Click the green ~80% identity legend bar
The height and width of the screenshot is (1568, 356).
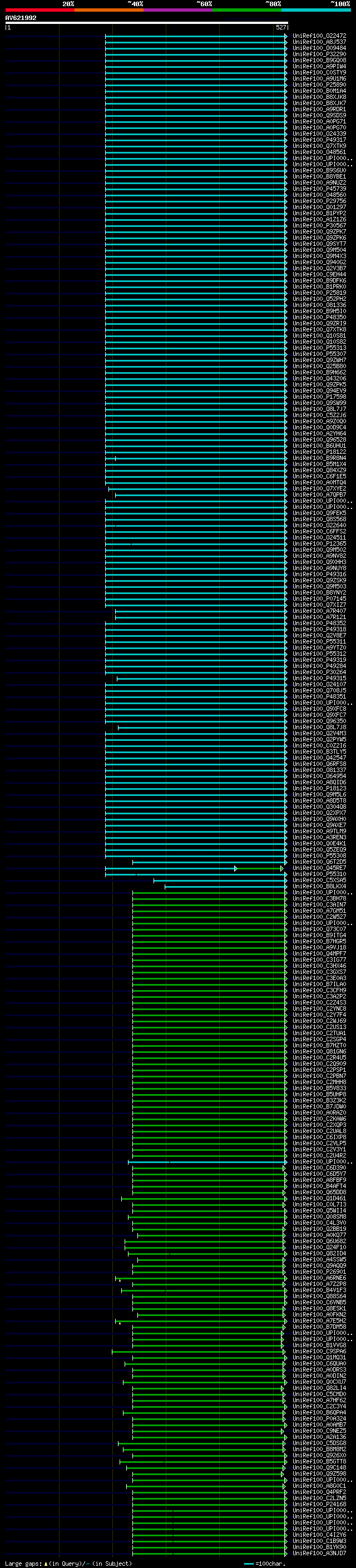[247, 10]
